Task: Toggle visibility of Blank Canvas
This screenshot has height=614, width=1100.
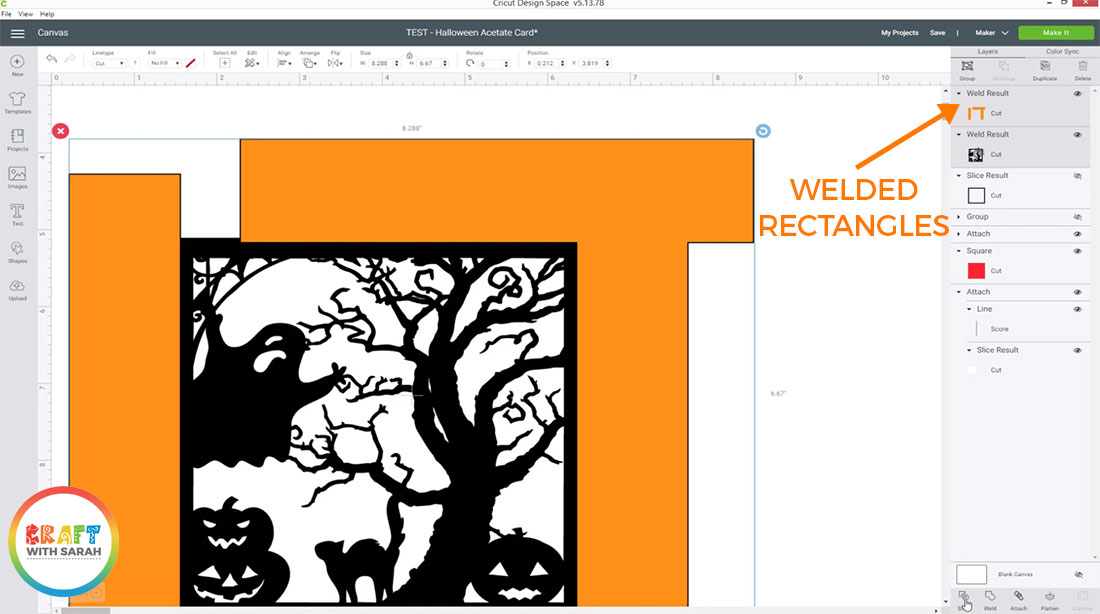Action: click(1078, 575)
